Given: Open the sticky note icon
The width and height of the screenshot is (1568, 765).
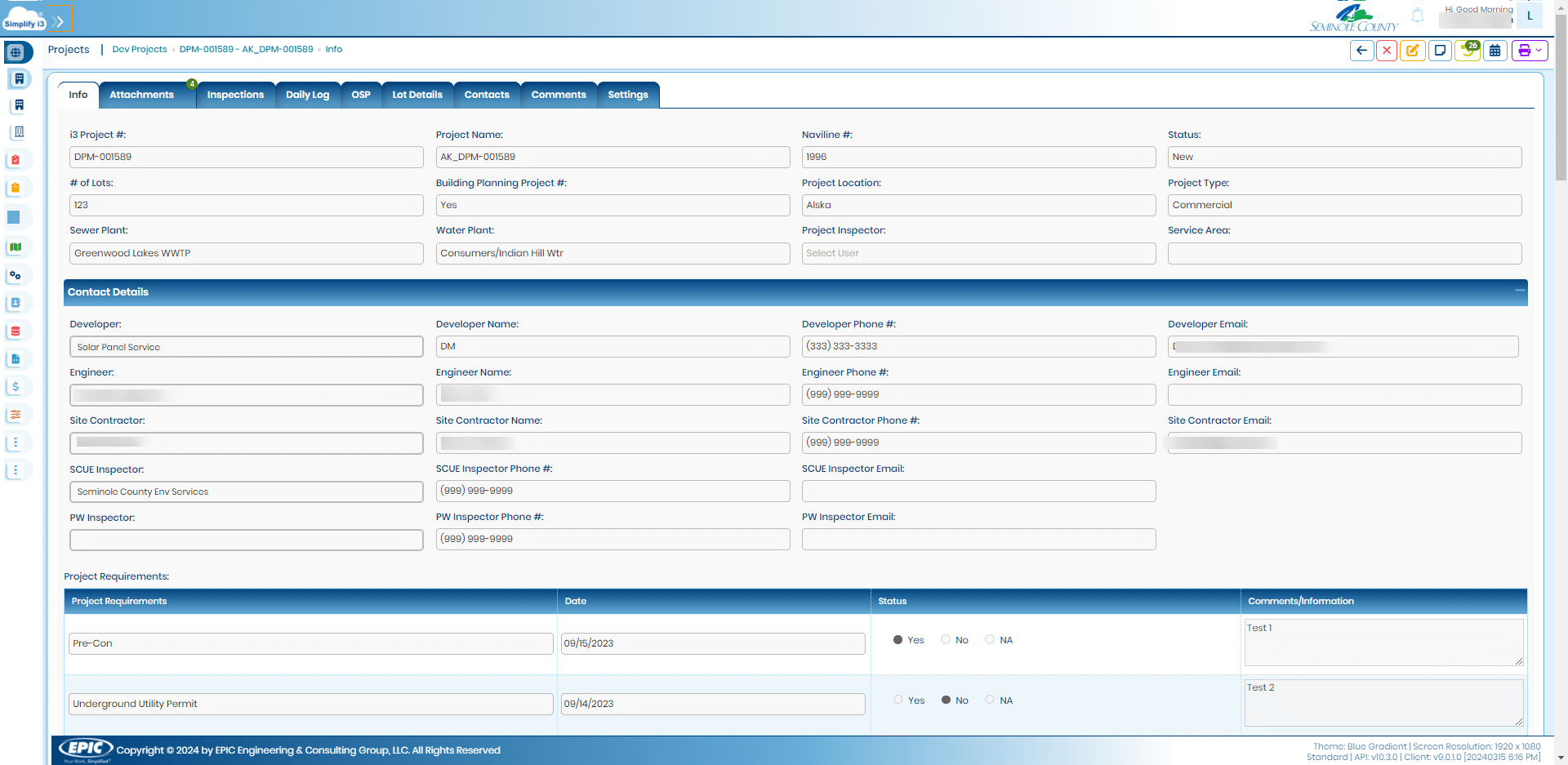Looking at the screenshot, I should coord(1440,51).
